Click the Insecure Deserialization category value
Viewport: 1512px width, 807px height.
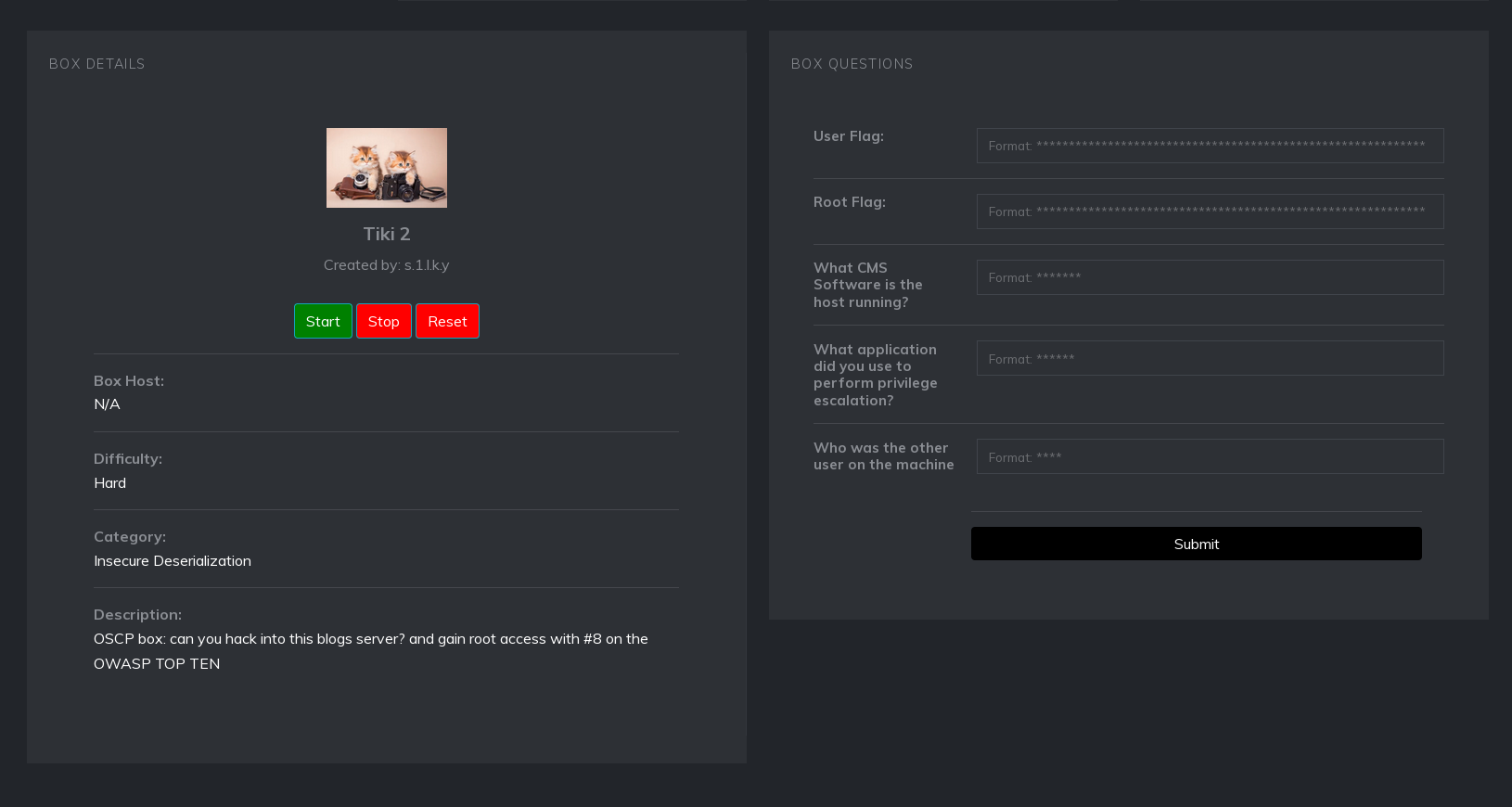click(x=173, y=561)
